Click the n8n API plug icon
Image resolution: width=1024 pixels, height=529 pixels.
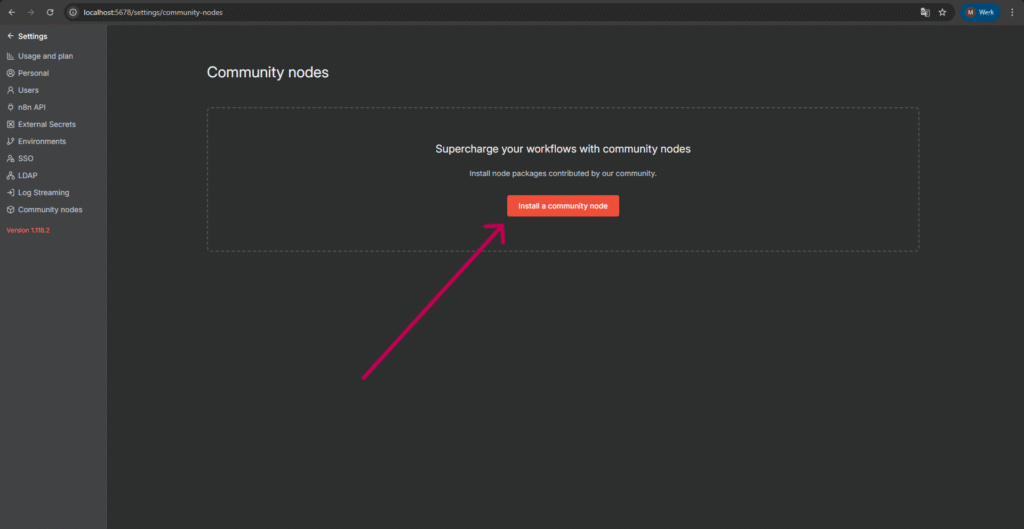pos(10,107)
